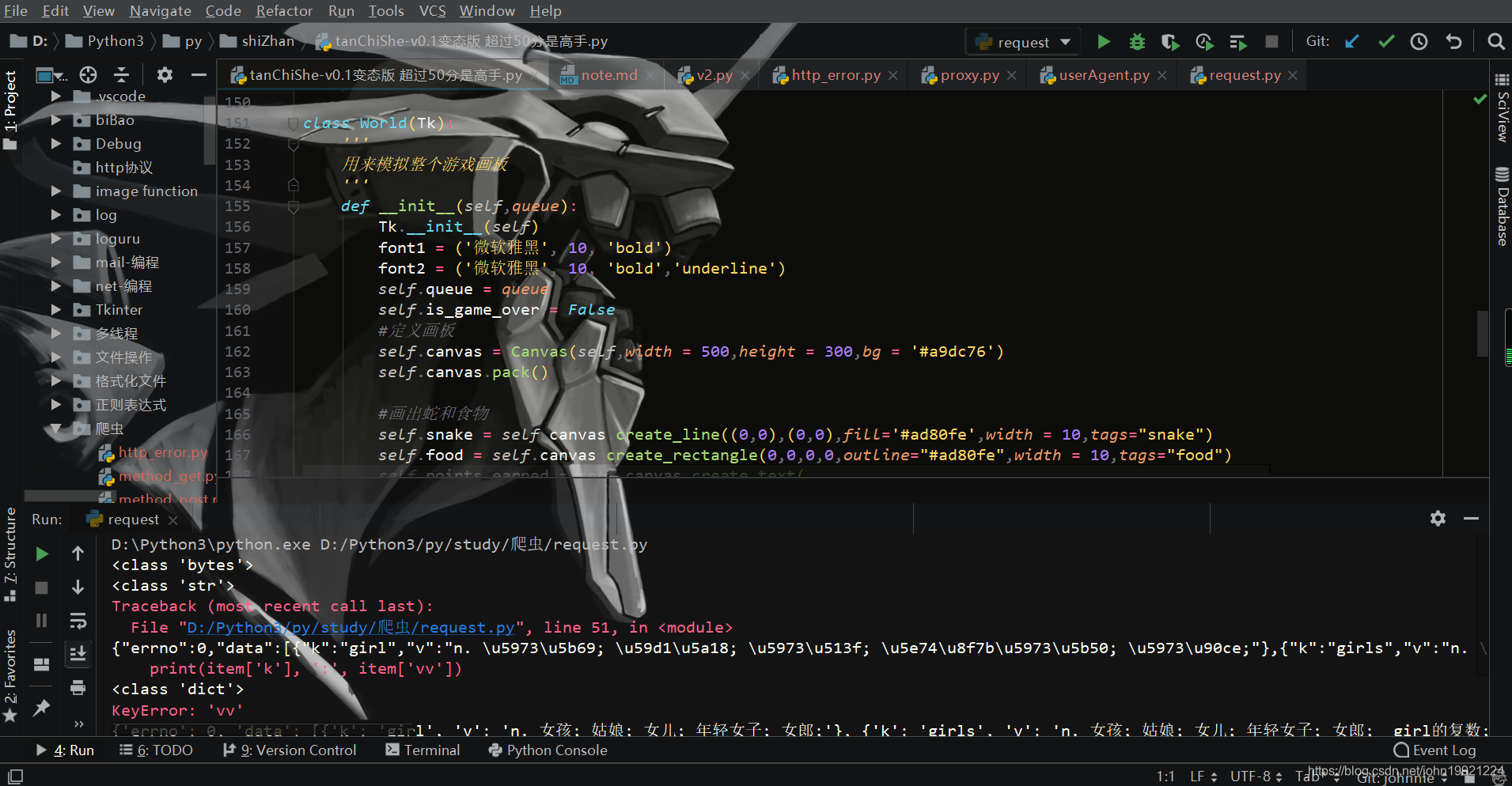Follow the request.py traceback link
The width and height of the screenshot is (1512, 786).
[351, 628]
